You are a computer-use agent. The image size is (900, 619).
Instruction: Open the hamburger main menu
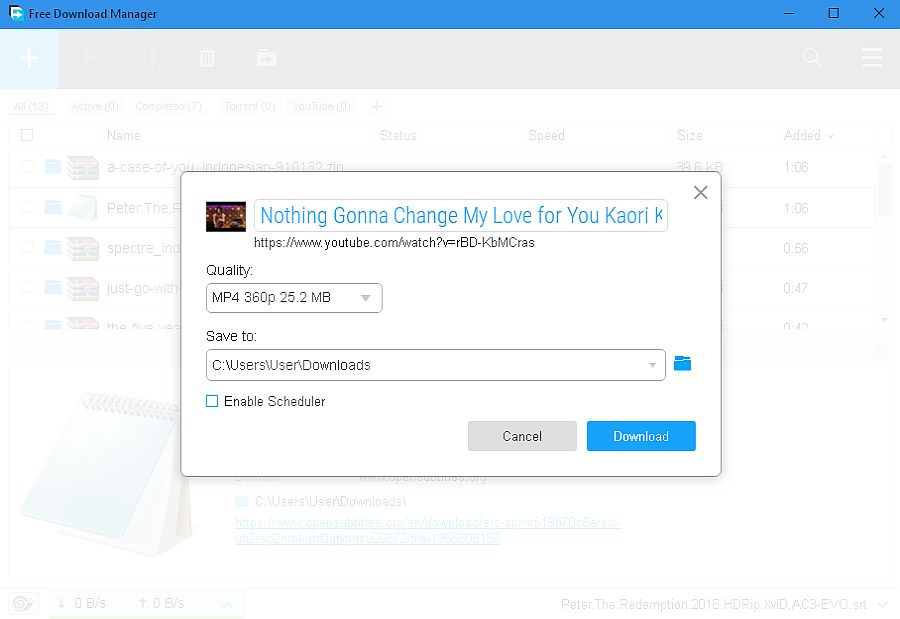[x=871, y=58]
